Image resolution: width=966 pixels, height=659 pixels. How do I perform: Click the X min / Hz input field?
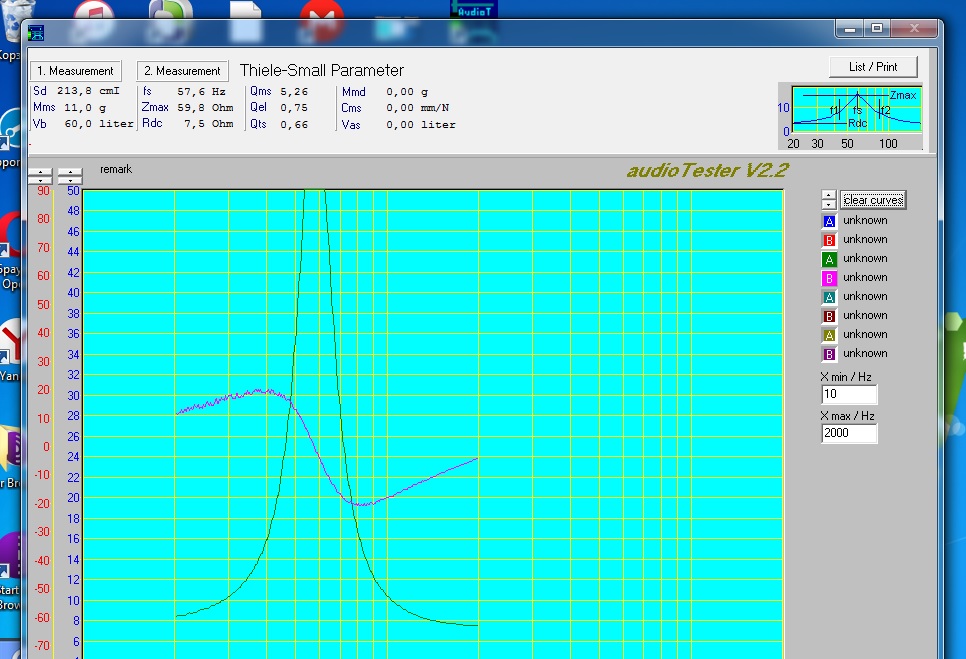click(849, 394)
